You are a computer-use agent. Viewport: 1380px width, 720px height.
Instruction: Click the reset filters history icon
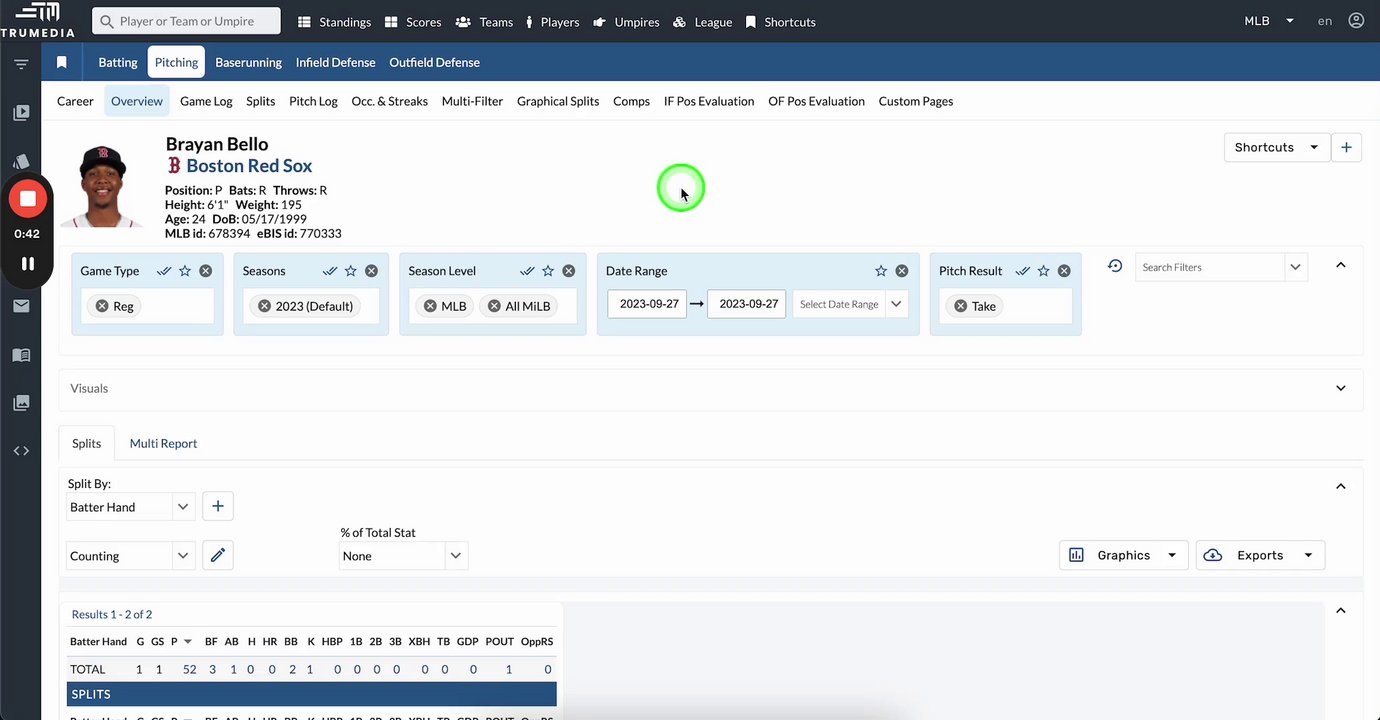[1115, 266]
